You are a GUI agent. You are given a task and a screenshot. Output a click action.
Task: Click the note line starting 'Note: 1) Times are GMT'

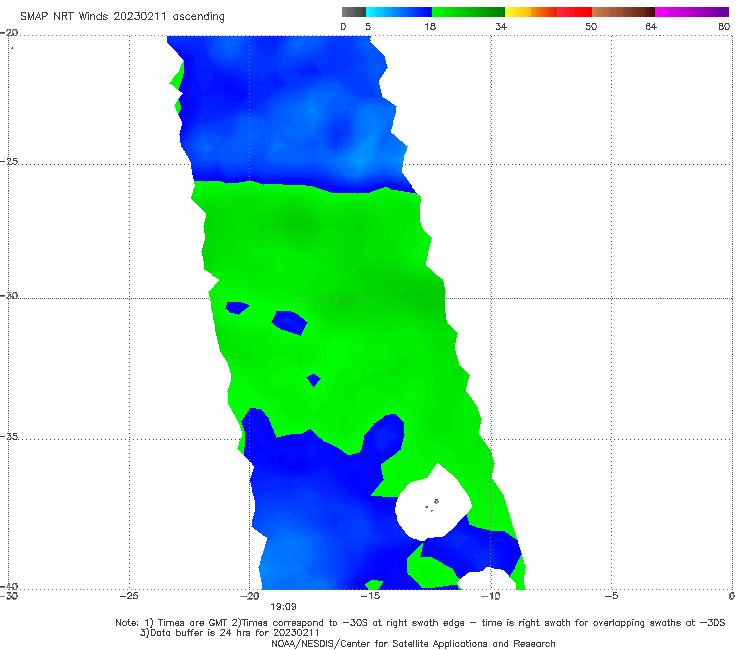420,623
